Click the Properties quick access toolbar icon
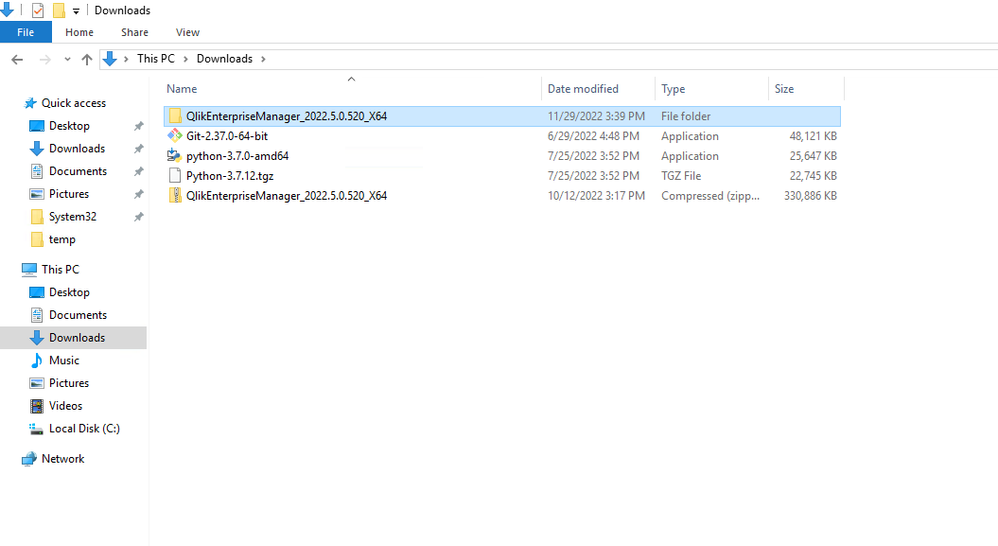Viewport: 998px width, 546px height. point(38,10)
